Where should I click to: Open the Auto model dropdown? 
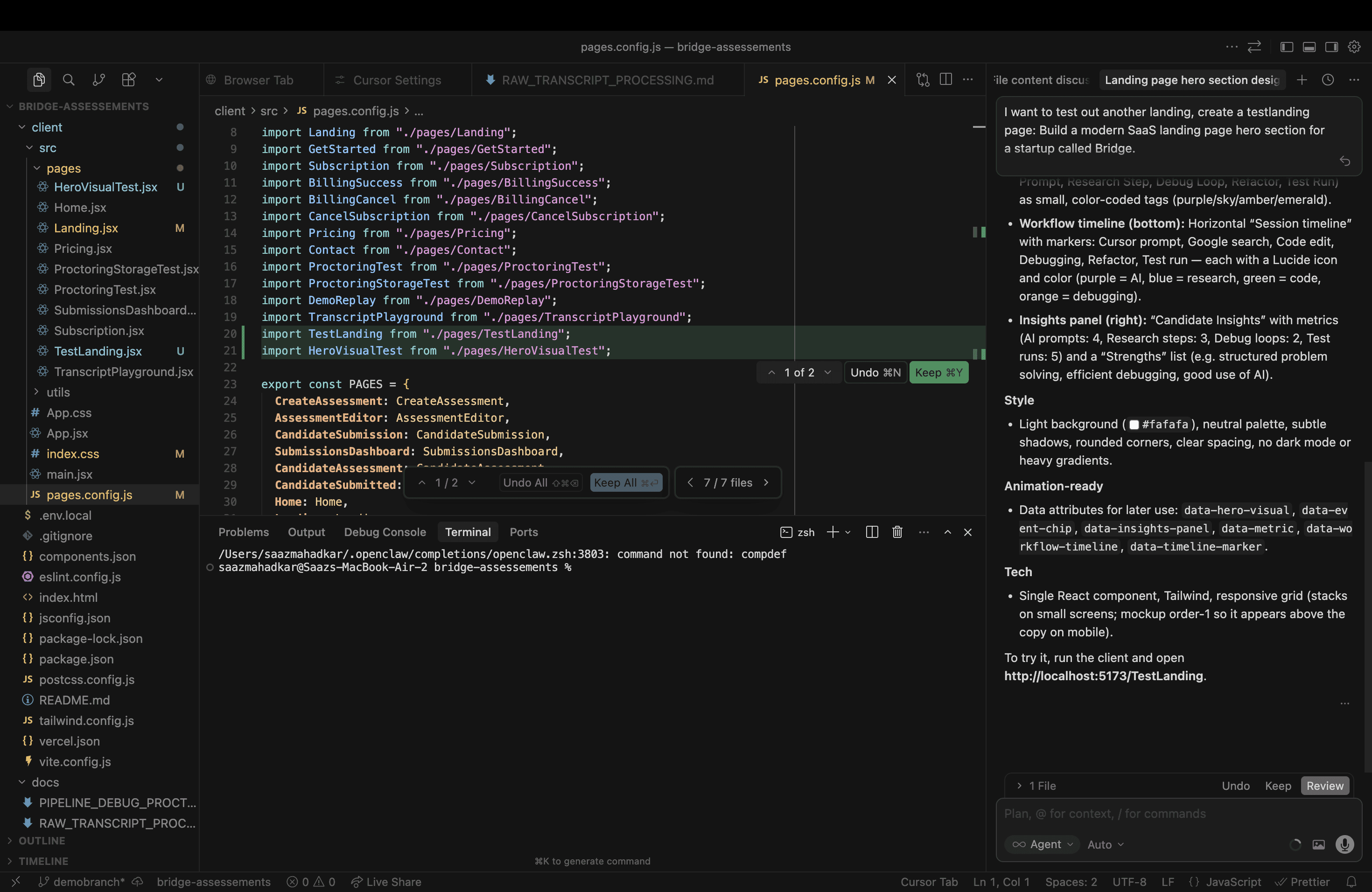pyautogui.click(x=1105, y=844)
